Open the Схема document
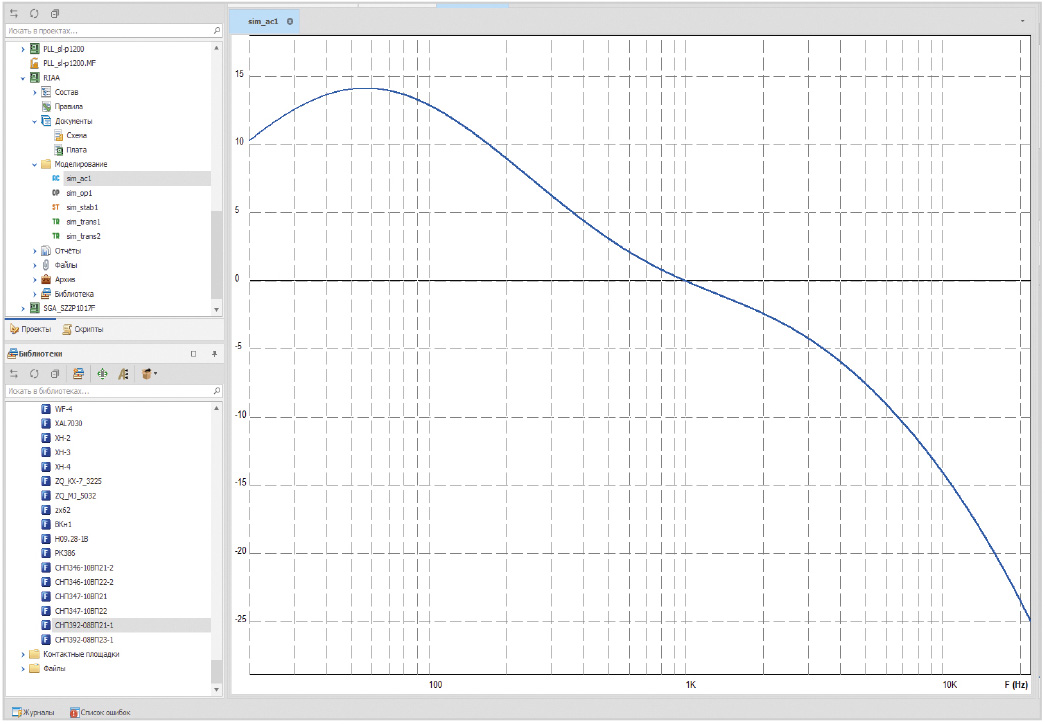 pyautogui.click(x=76, y=135)
